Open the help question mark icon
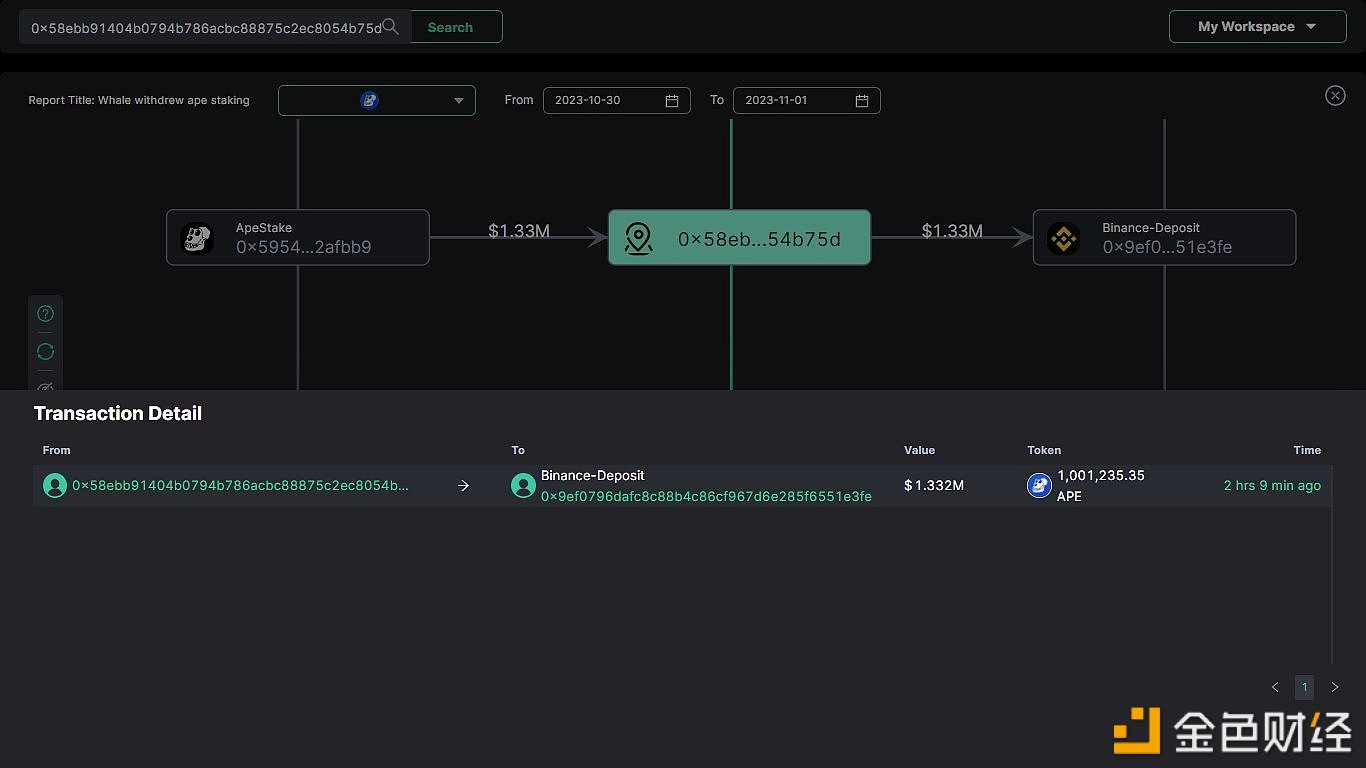1366x768 pixels. 45,314
